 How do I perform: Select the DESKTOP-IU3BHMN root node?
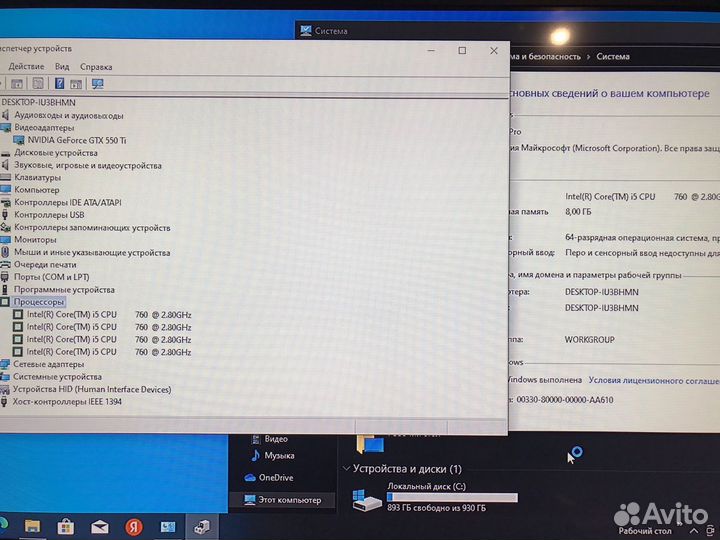tap(38, 102)
